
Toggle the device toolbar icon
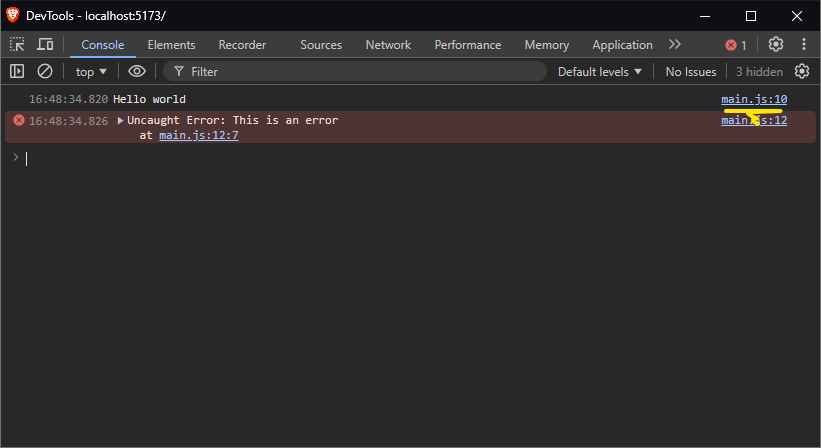point(45,45)
